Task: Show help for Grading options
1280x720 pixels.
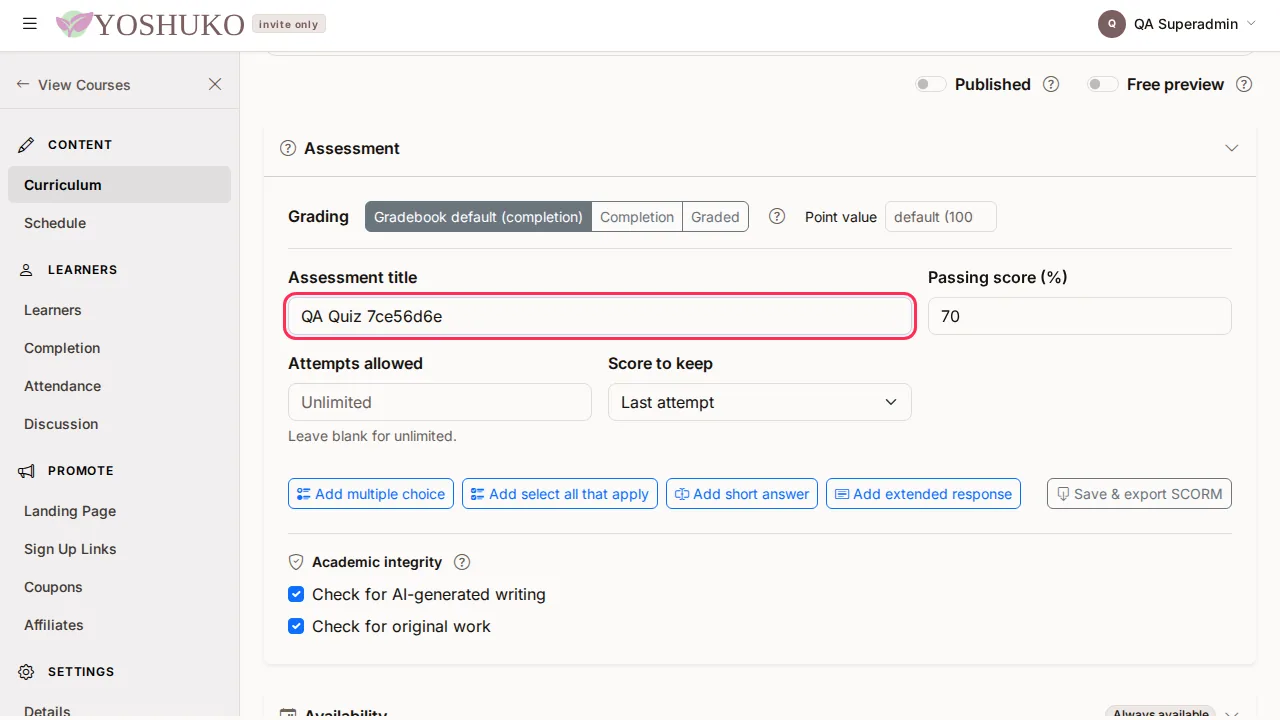Action: coord(777,216)
